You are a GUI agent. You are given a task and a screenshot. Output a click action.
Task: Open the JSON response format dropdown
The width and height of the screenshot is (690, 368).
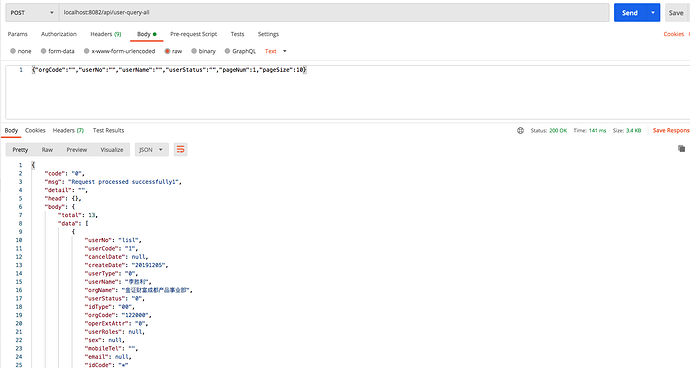[151, 150]
